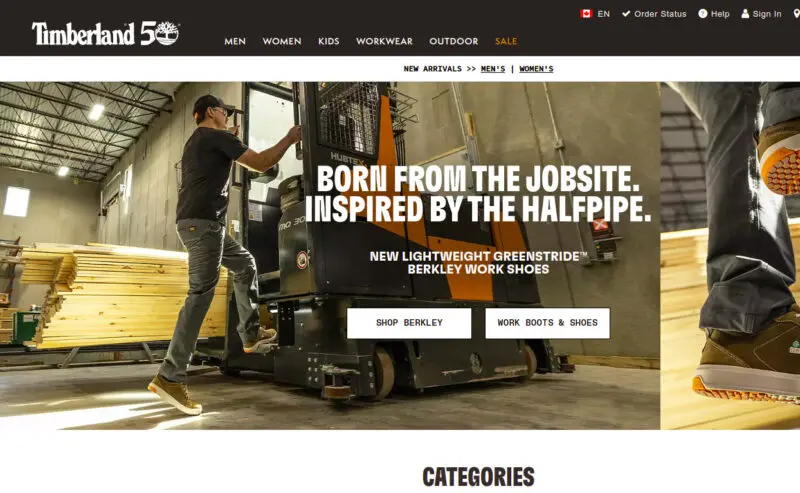Click the Order Status link text
Viewport: 800px width, 493px height.
[660, 14]
